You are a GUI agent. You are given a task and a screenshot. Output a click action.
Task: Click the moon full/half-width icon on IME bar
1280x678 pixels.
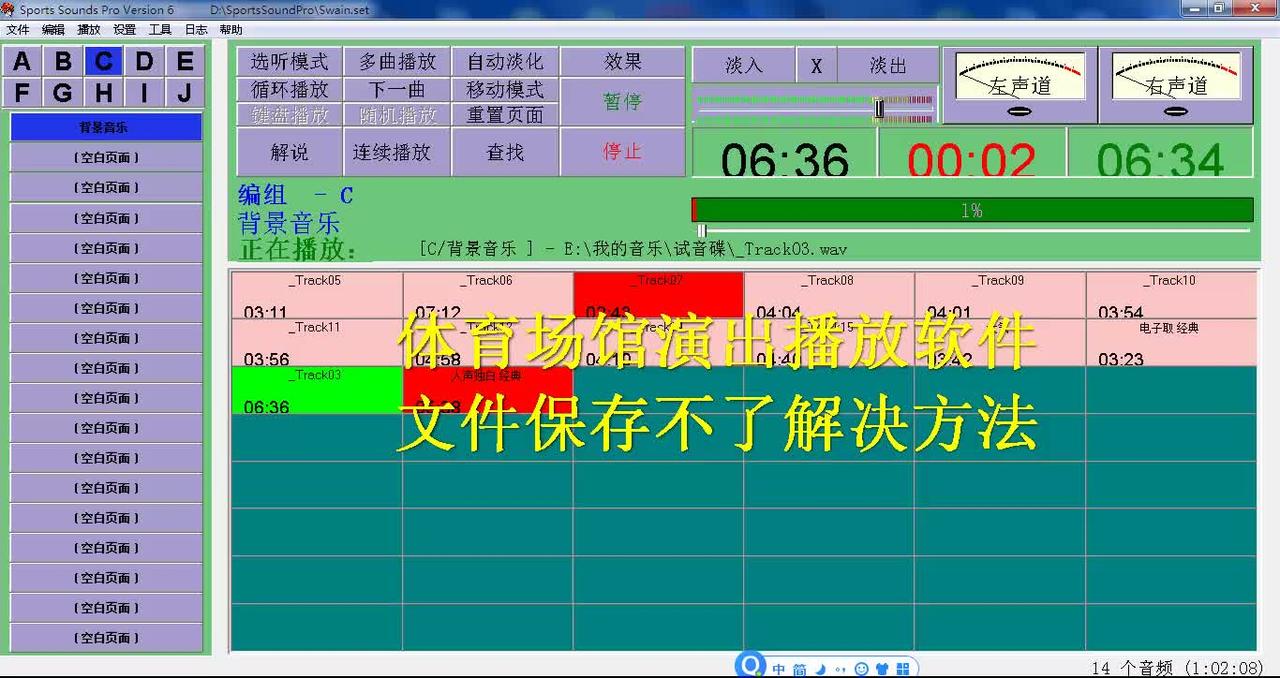tap(820, 668)
